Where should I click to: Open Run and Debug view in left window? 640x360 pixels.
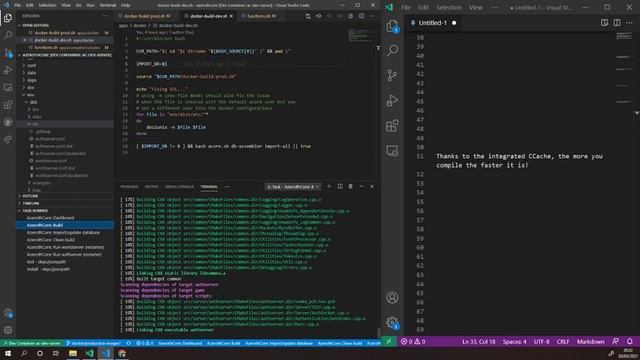point(8,71)
